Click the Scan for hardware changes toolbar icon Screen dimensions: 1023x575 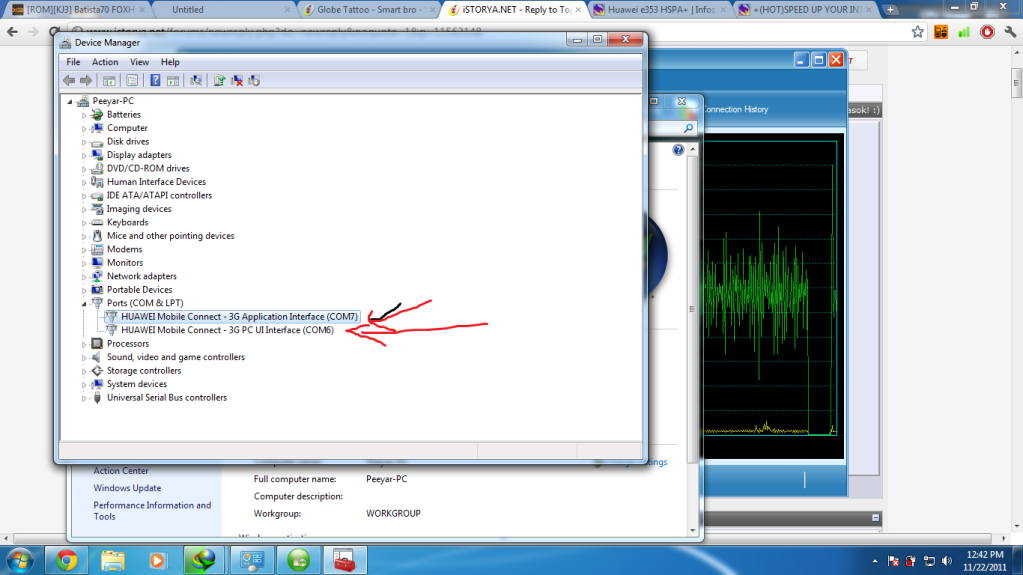tap(196, 80)
